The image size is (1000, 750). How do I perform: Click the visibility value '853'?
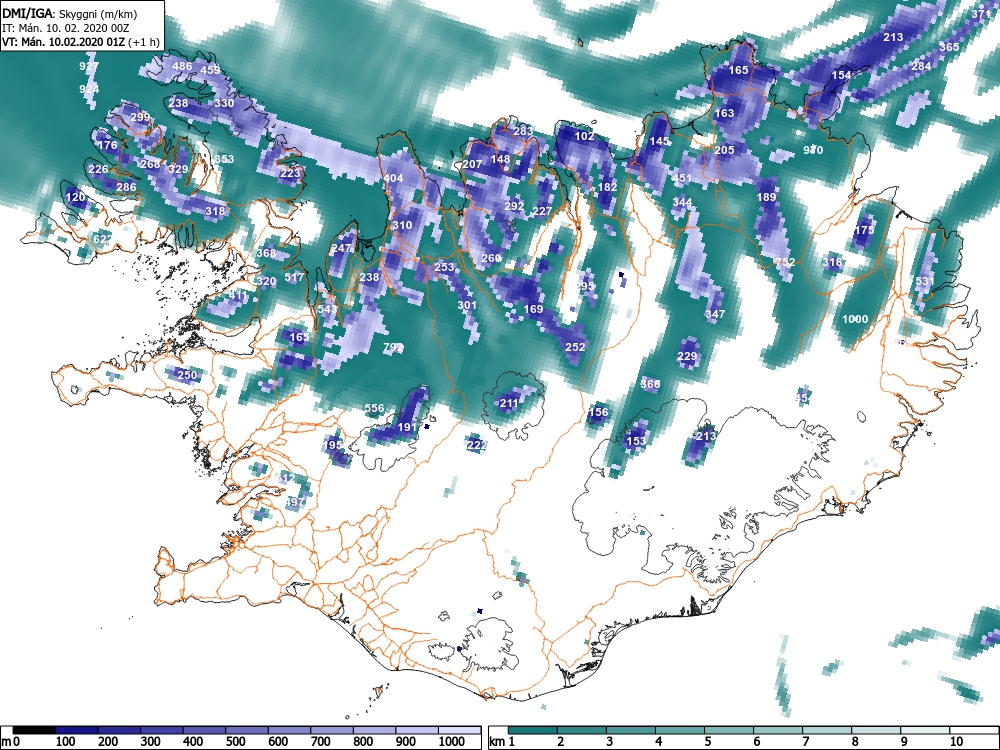(x=224, y=159)
